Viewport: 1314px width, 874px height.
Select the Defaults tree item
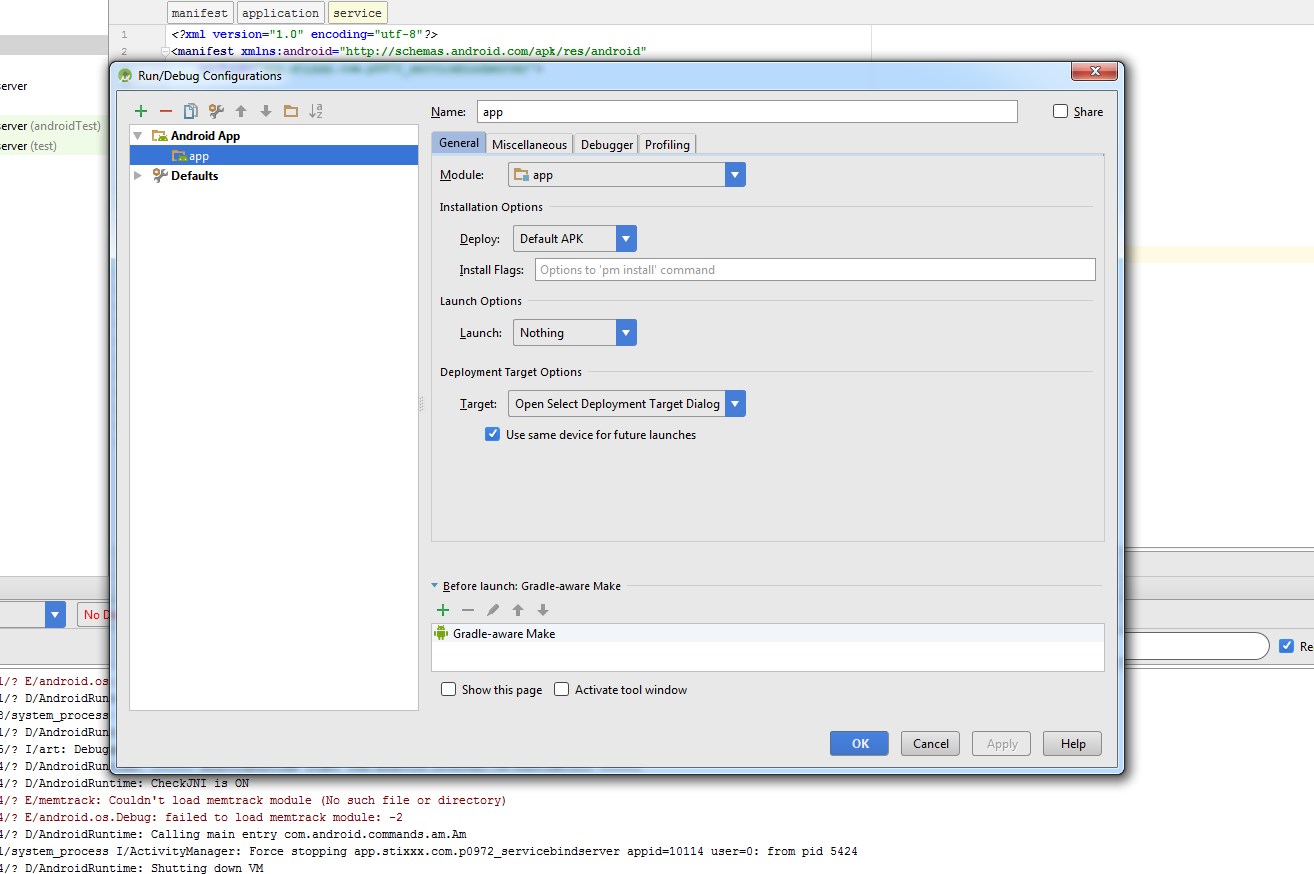[194, 175]
